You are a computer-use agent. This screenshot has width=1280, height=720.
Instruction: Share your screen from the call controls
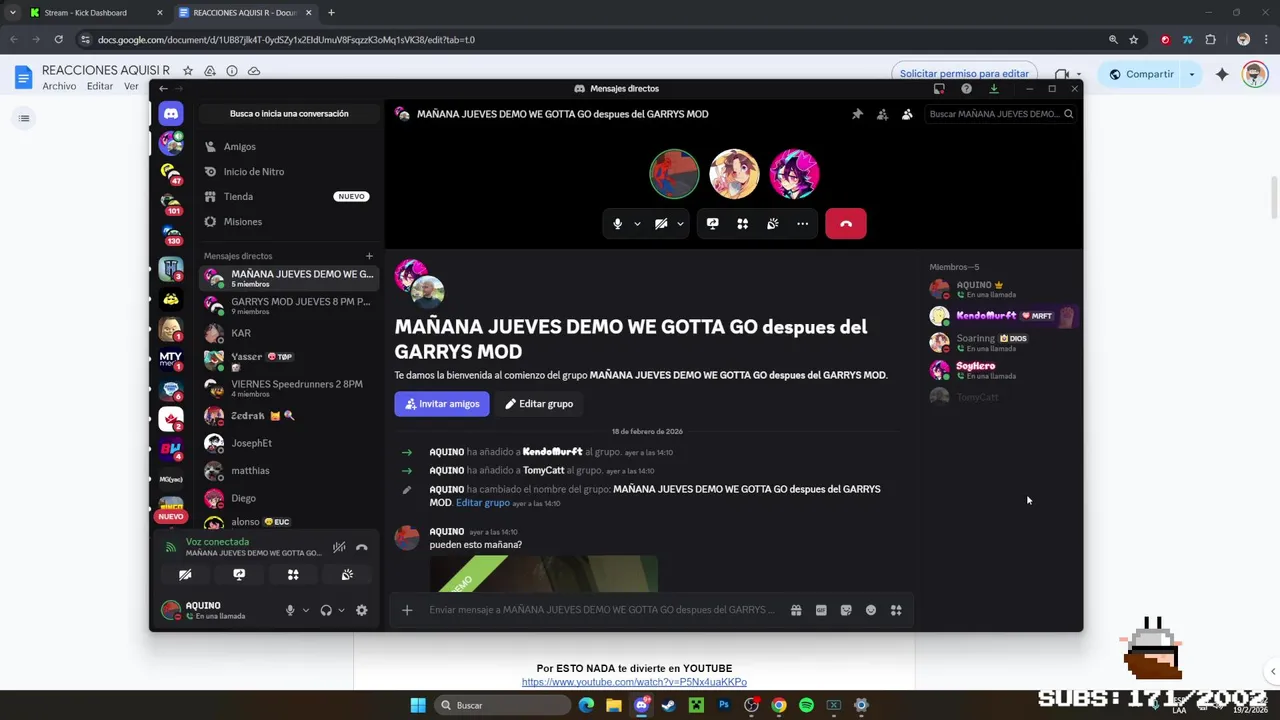[x=712, y=224]
